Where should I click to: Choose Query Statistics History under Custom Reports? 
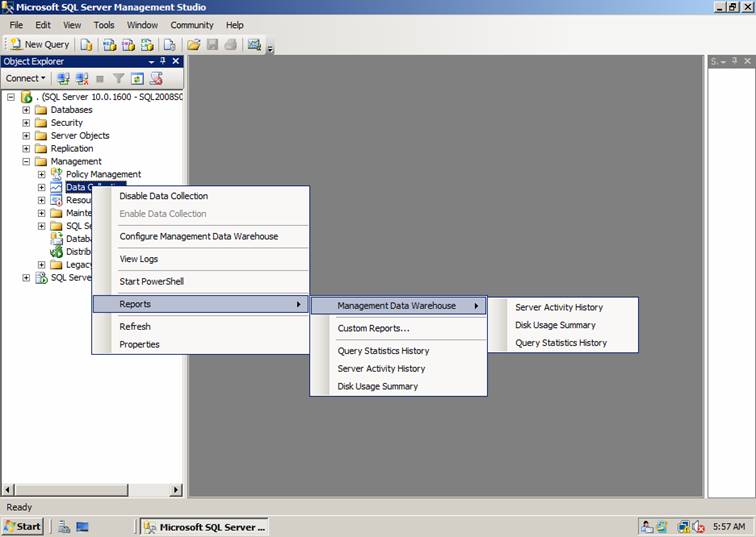tap(398, 351)
